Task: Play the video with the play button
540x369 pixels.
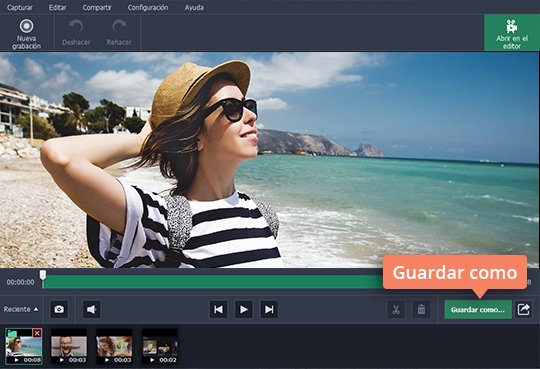Action: pos(243,309)
